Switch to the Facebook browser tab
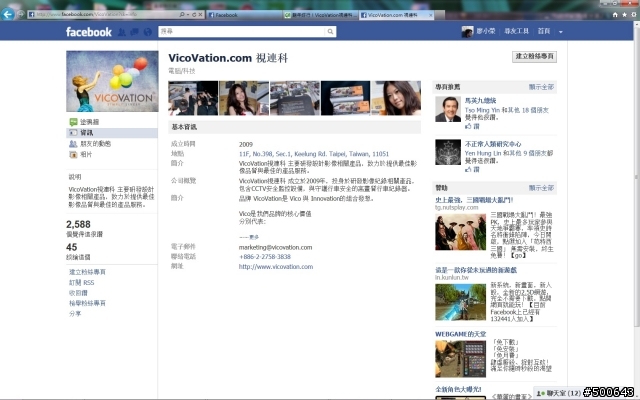The width and height of the screenshot is (640, 400). [244, 15]
